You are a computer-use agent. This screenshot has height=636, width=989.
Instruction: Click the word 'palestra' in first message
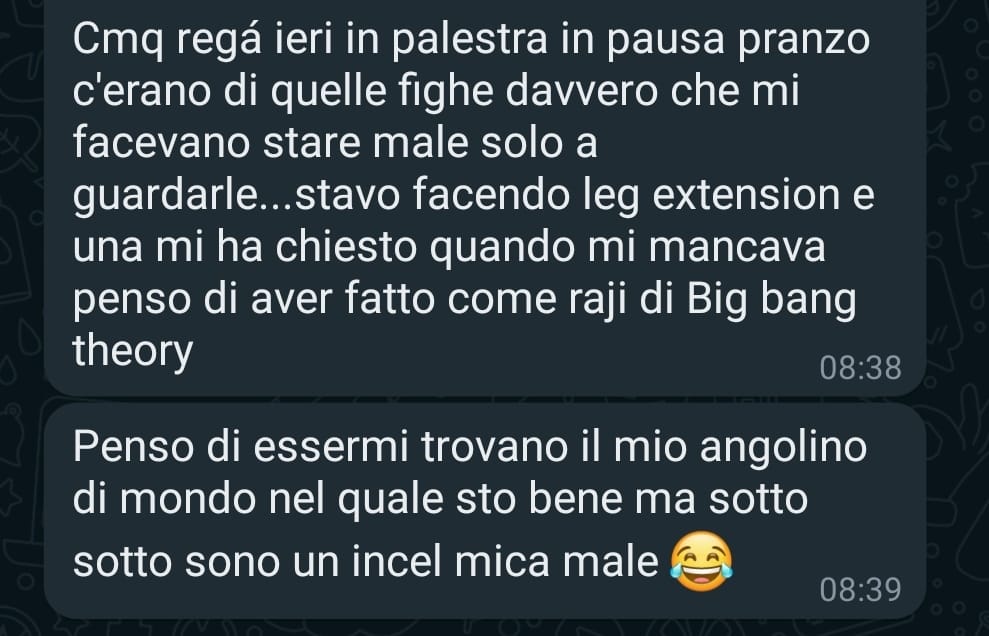tap(469, 40)
